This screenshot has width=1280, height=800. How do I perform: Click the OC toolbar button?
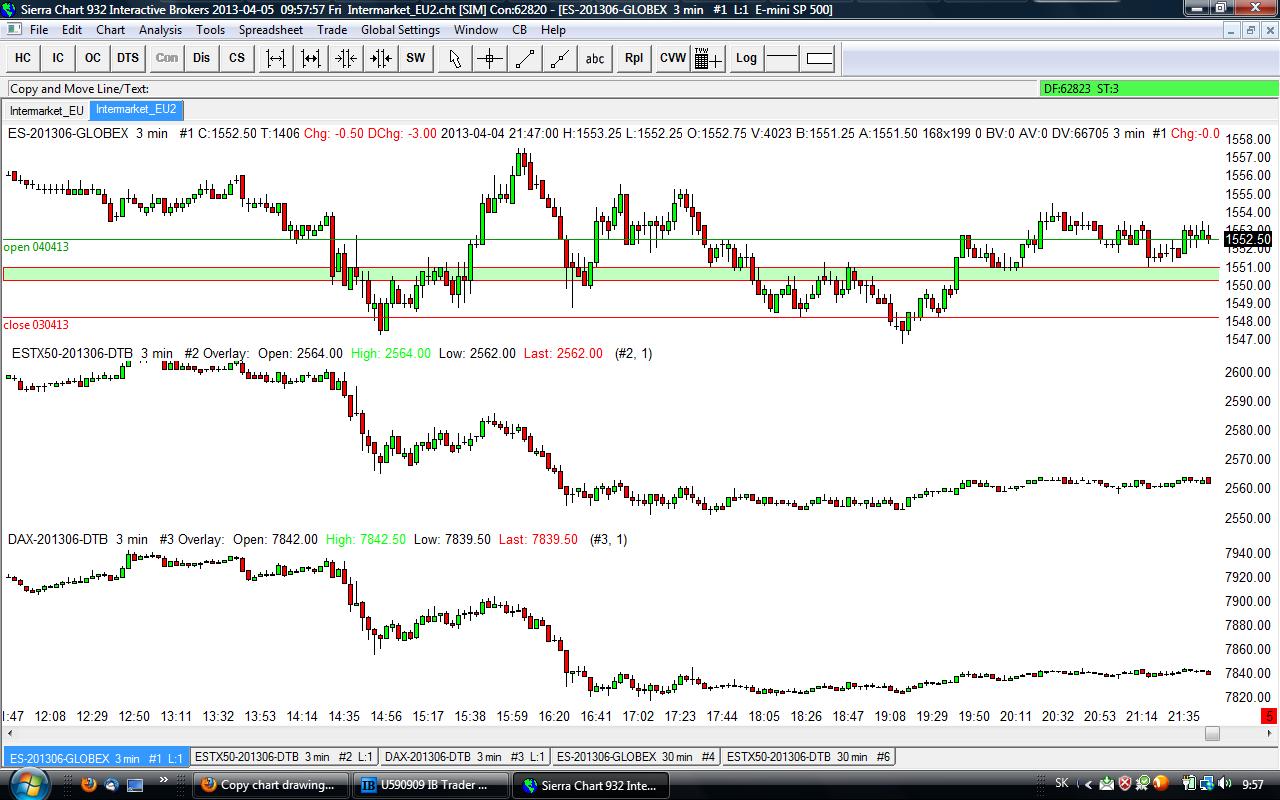93,58
